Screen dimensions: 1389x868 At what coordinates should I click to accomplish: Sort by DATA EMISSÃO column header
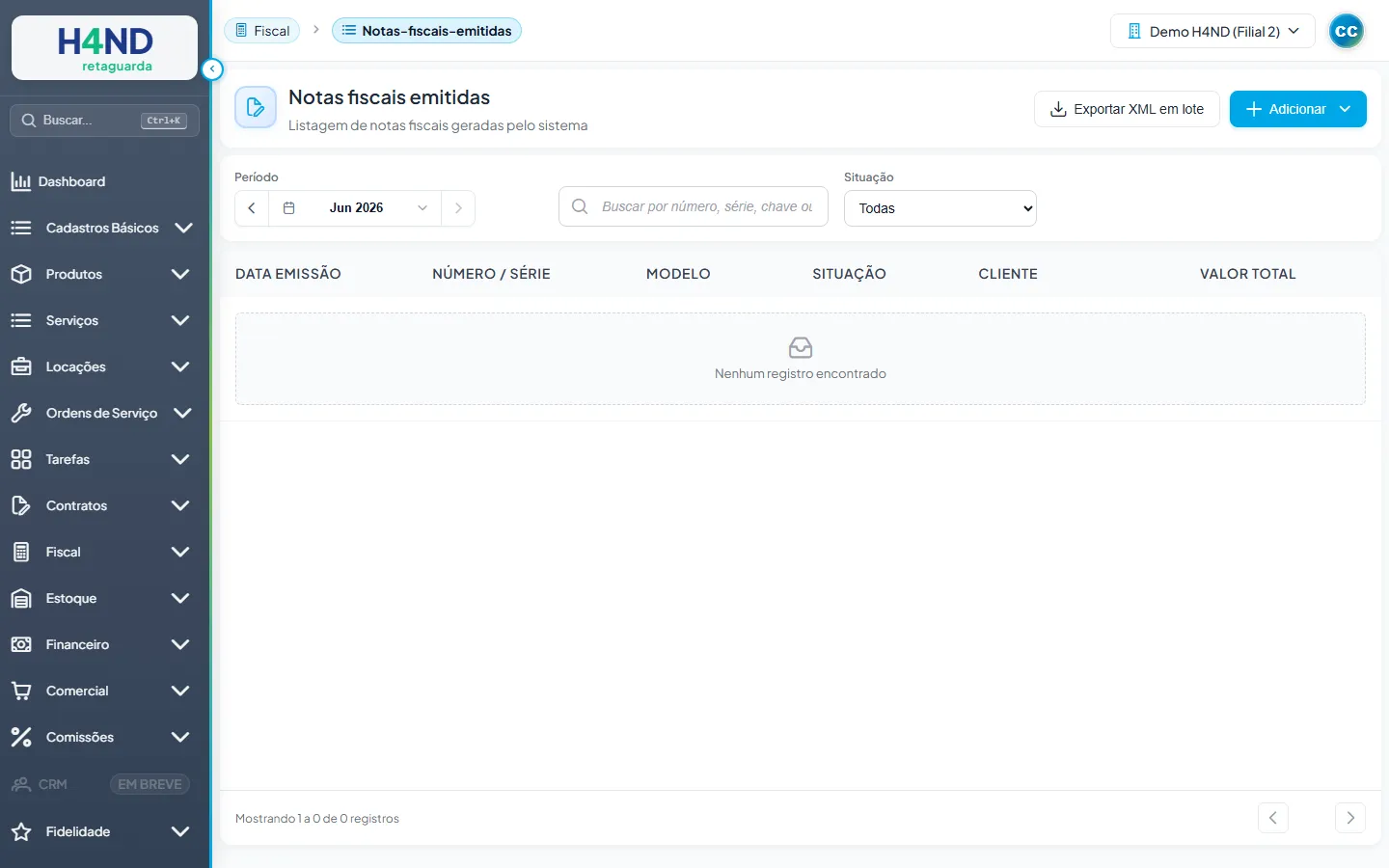pos(288,274)
